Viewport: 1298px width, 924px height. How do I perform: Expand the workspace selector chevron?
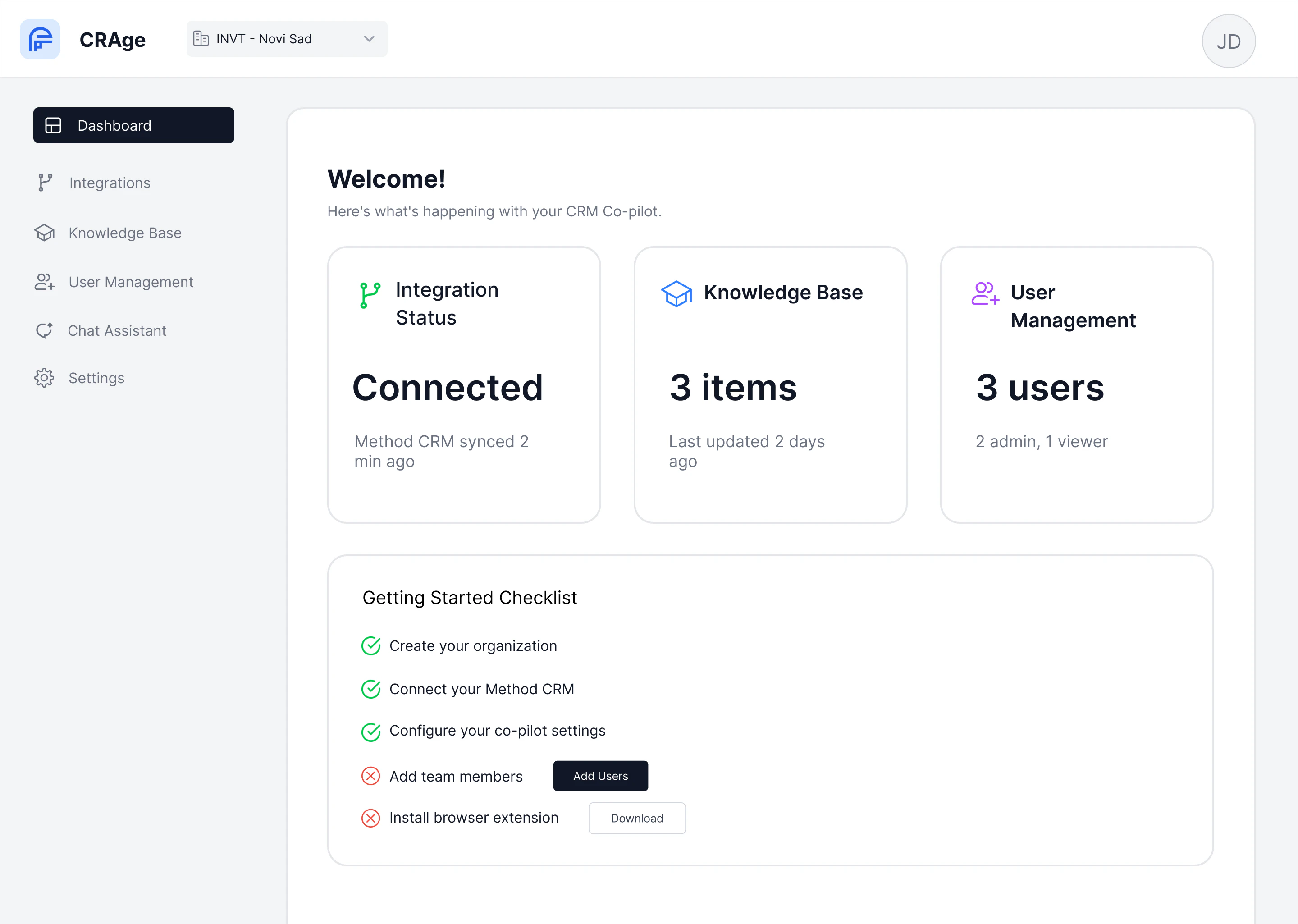coord(369,39)
